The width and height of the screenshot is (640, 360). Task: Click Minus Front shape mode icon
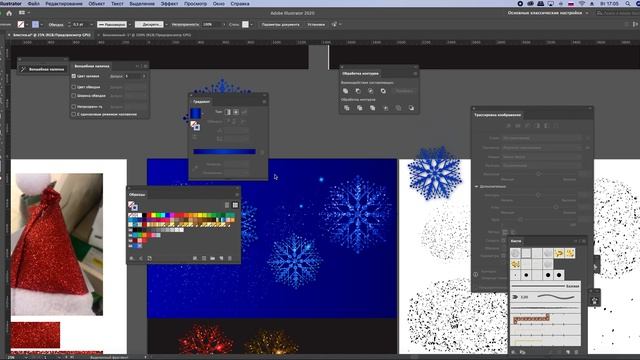click(x=358, y=91)
